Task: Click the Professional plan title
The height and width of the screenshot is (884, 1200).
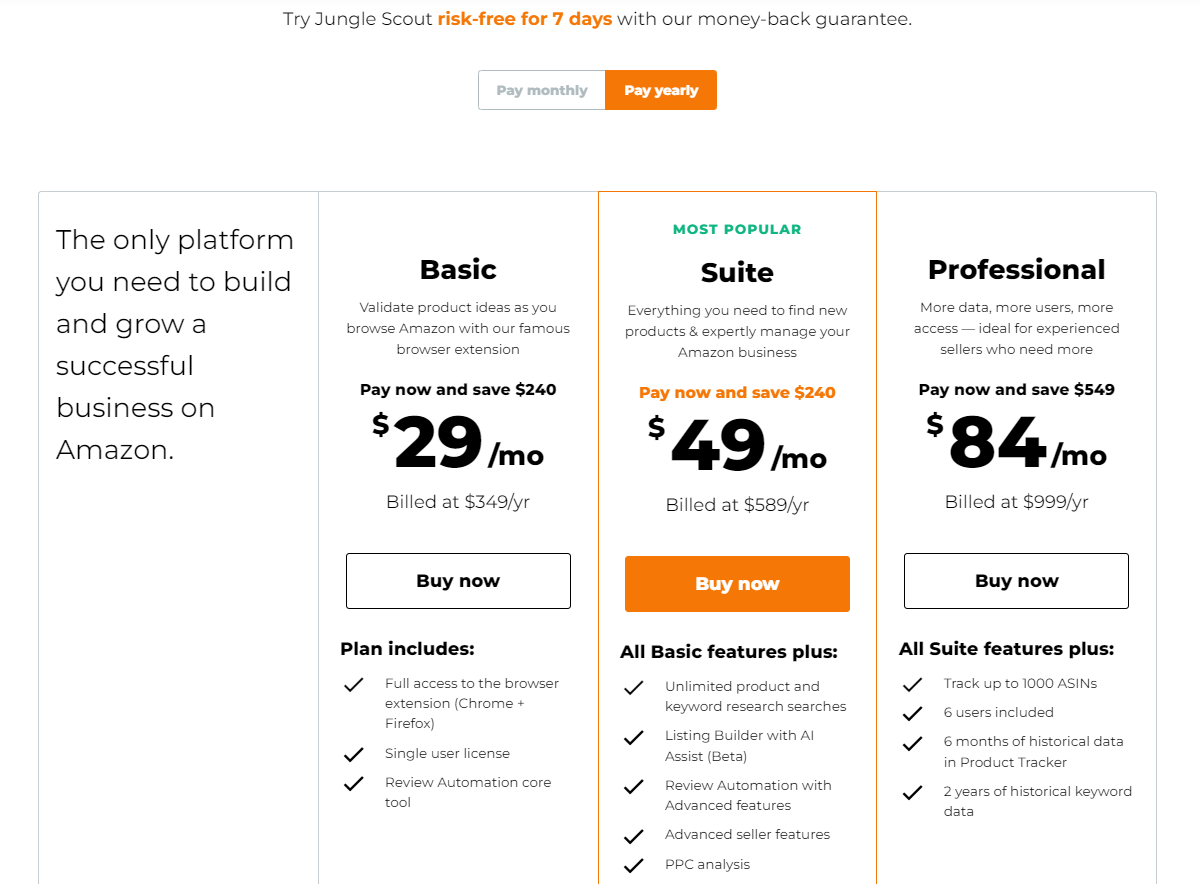Action: [x=1016, y=270]
